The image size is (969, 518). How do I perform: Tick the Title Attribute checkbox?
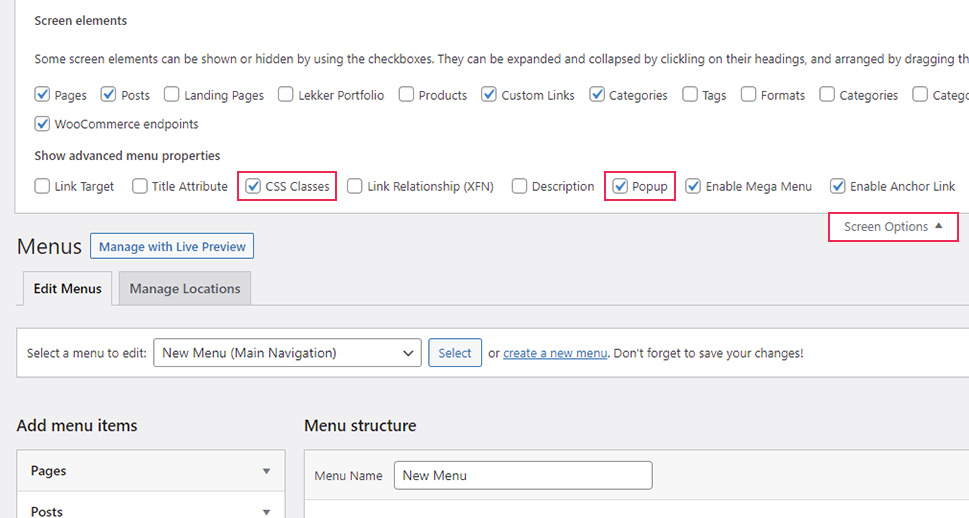click(140, 186)
